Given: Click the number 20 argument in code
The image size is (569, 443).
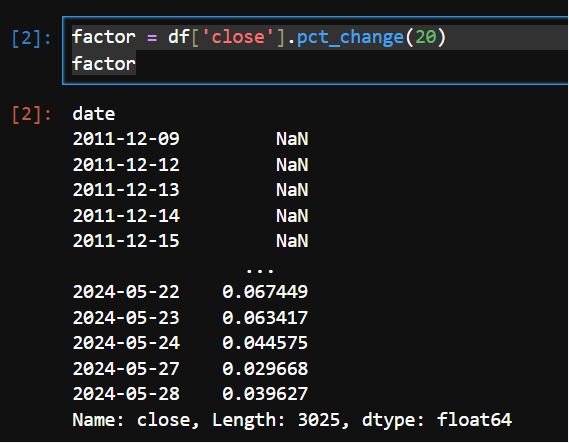Looking at the screenshot, I should pyautogui.click(x=425, y=37).
